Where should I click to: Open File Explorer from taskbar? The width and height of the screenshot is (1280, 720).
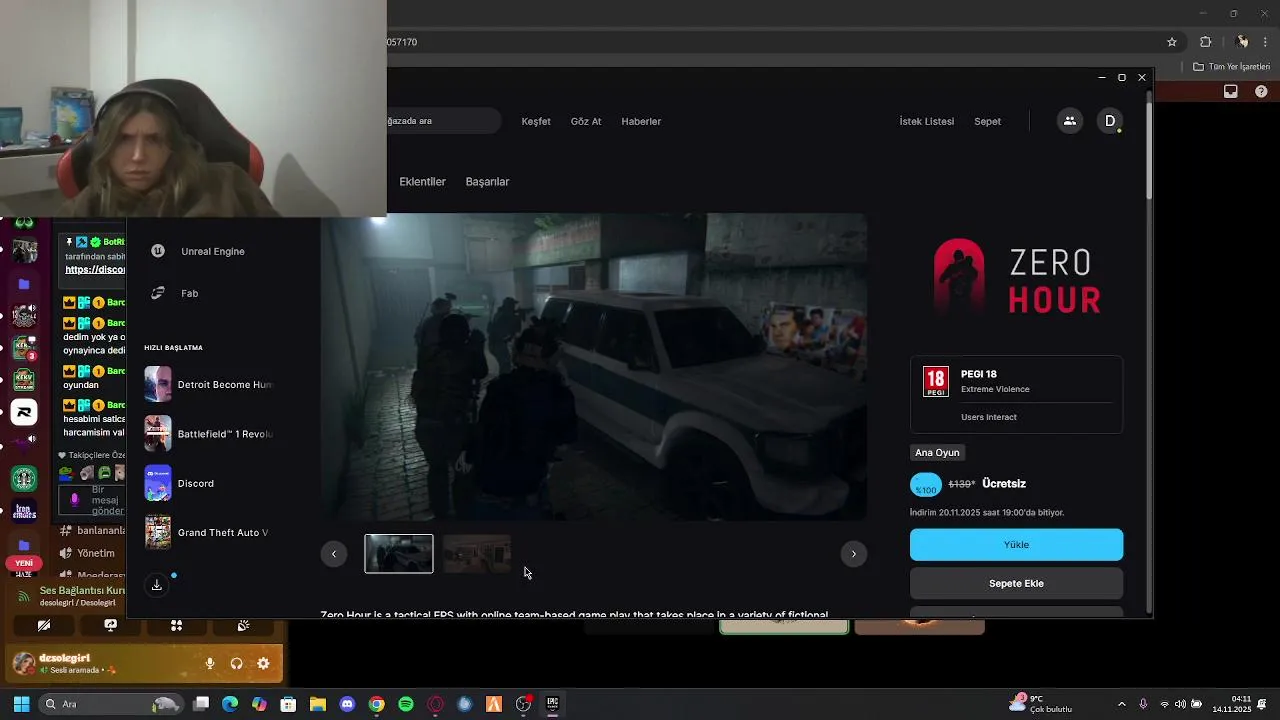point(318,704)
